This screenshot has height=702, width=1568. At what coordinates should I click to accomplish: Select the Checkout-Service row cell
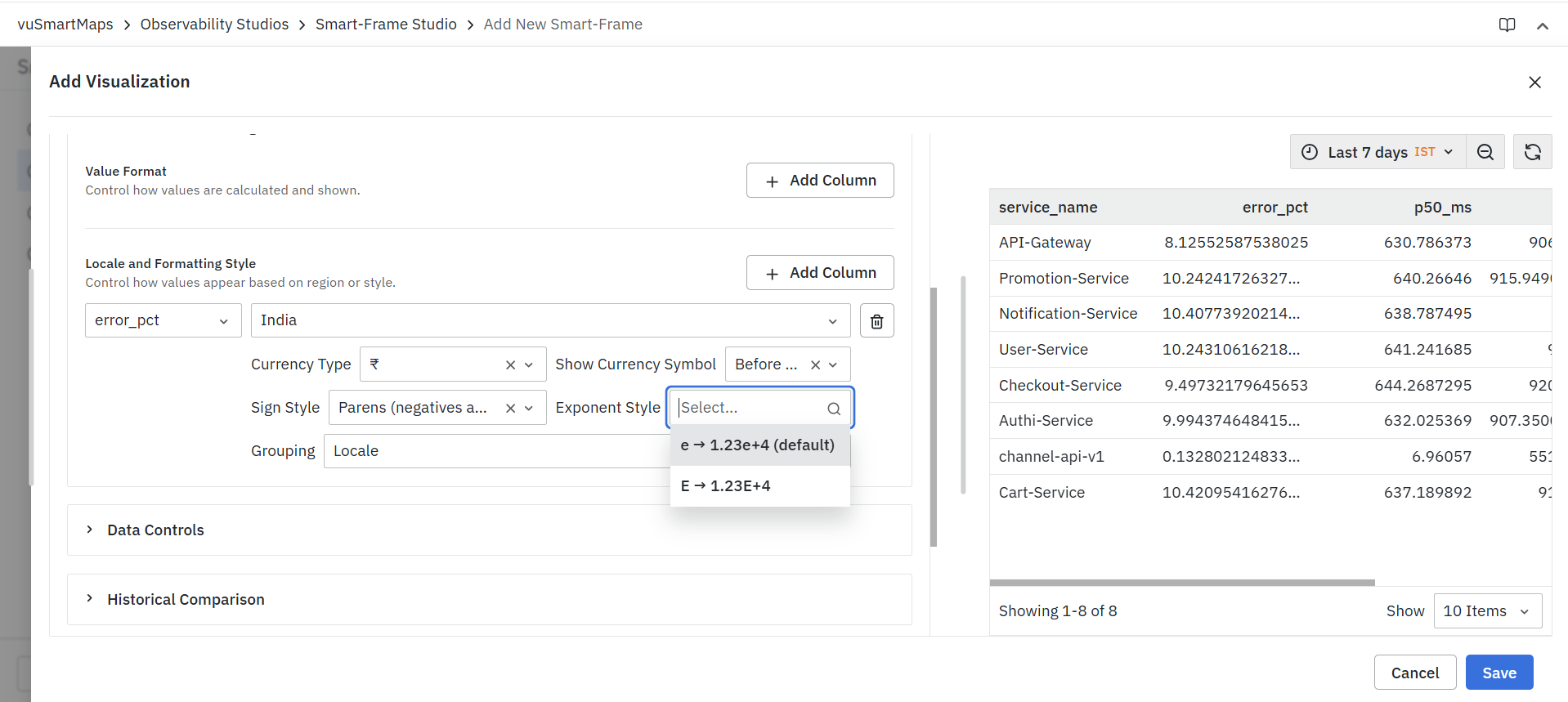[x=1060, y=386]
